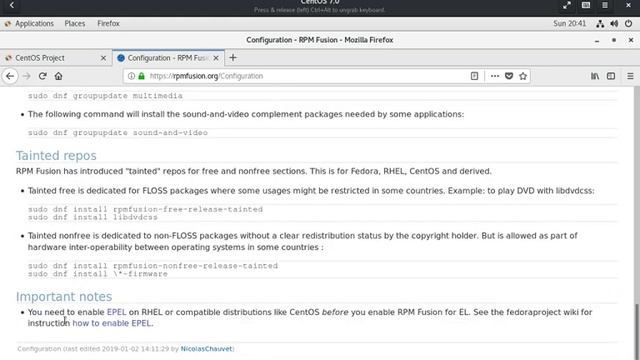This screenshot has height=360, width=640.
Task: Bookmark this page with the star
Action: pos(523,76)
